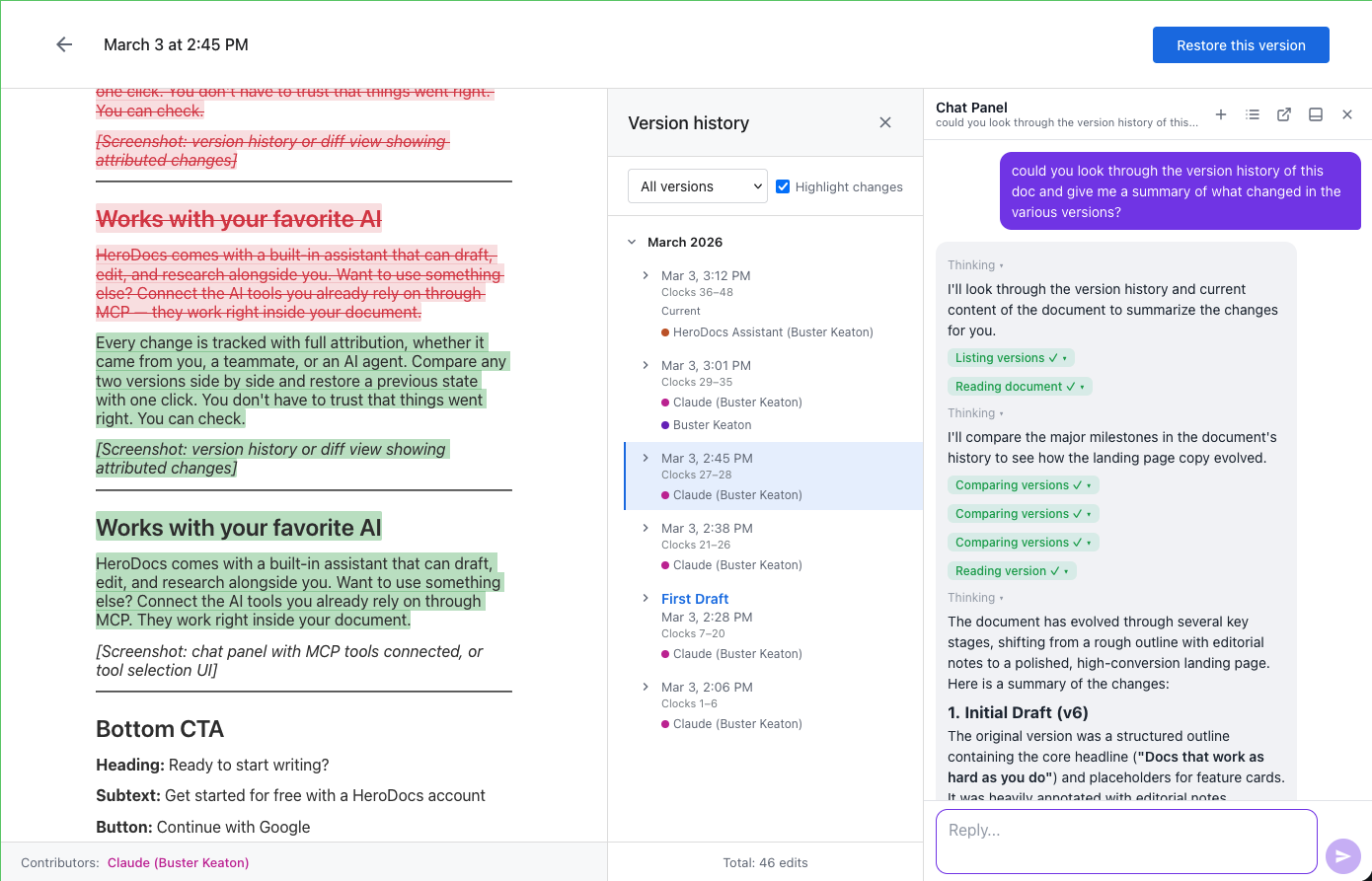
Task: Open the First Draft link
Action: [695, 598]
